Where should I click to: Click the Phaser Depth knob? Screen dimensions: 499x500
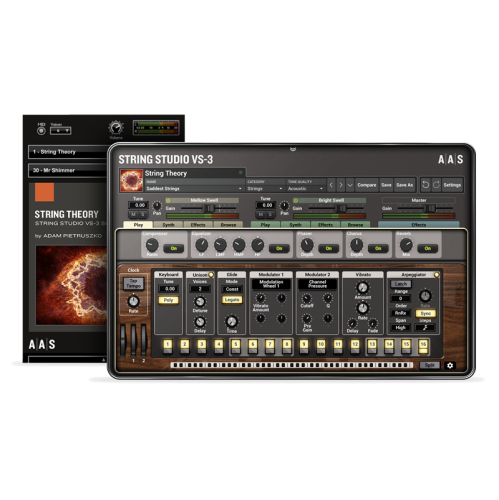(307, 245)
